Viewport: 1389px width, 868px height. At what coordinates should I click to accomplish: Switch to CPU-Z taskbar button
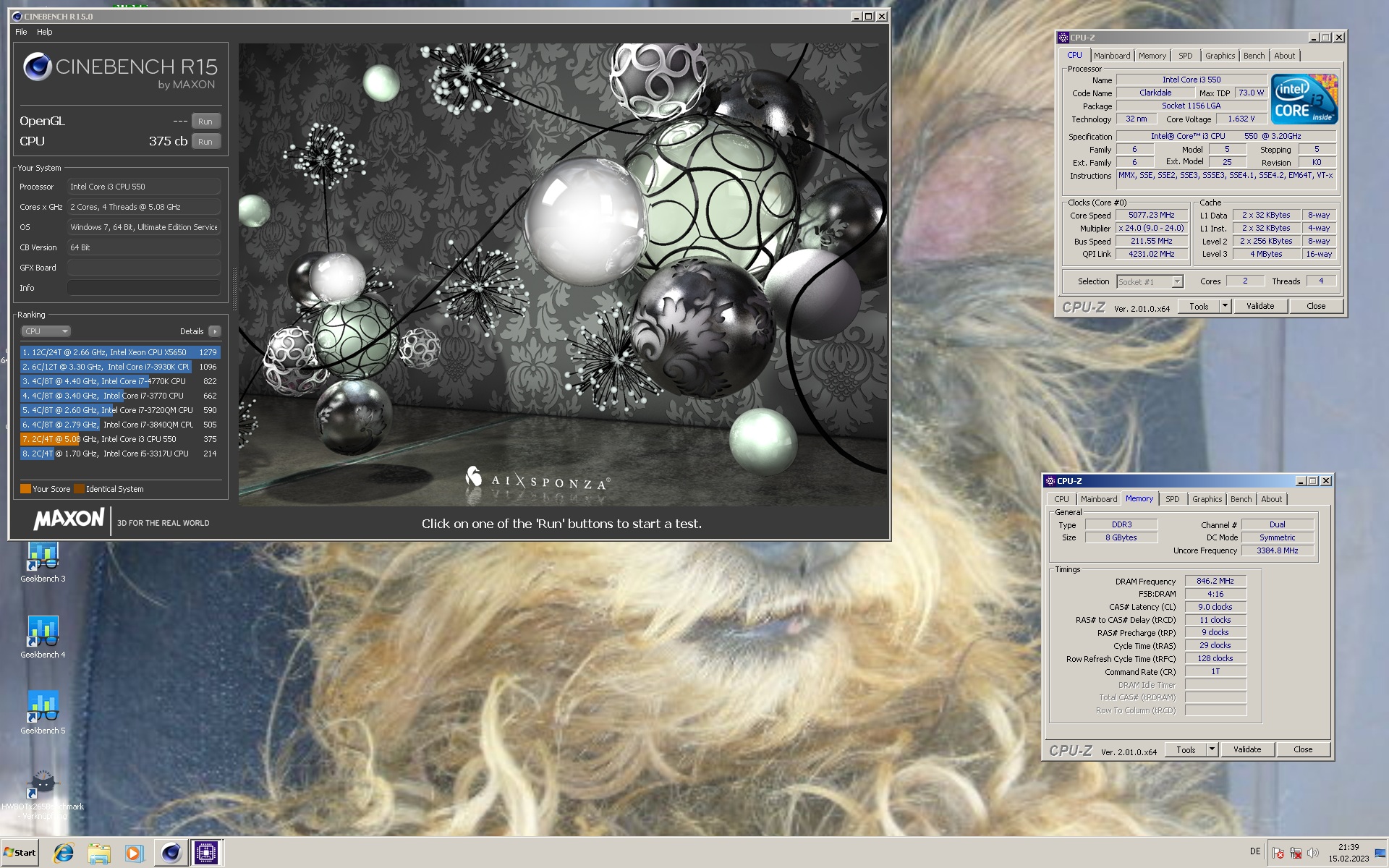click(x=206, y=853)
